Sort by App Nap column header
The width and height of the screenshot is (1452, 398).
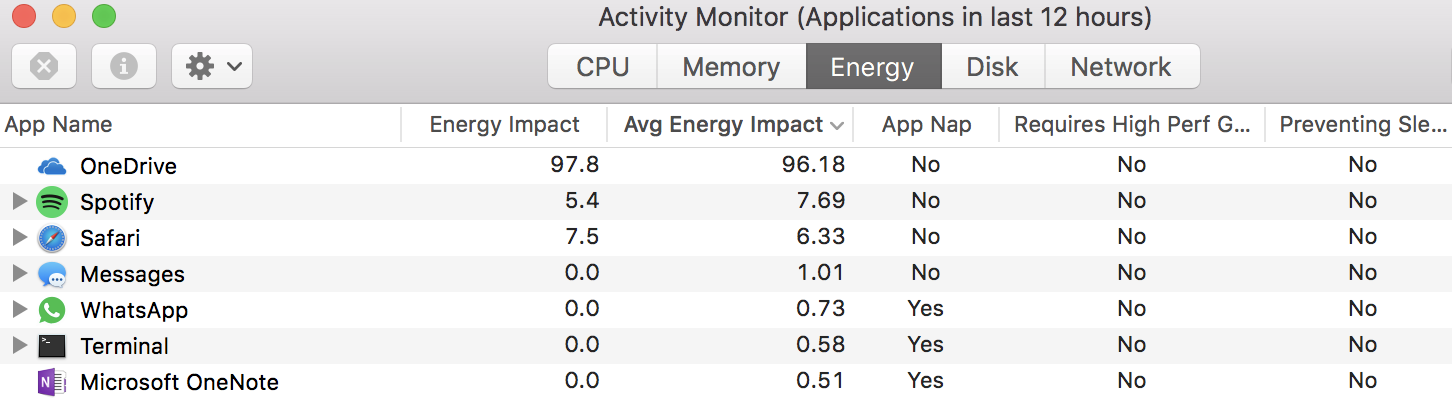926,125
